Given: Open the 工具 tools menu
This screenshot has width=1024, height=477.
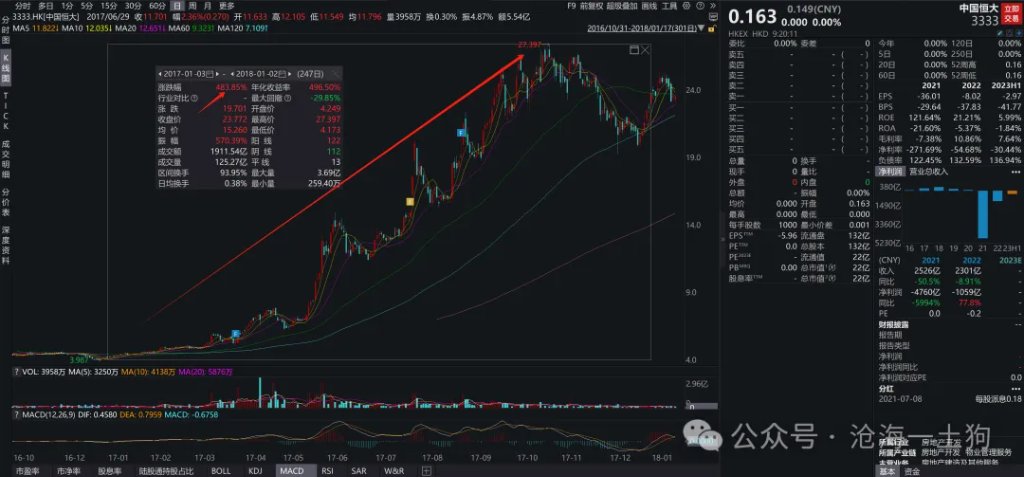Looking at the screenshot, I should coord(669,5).
